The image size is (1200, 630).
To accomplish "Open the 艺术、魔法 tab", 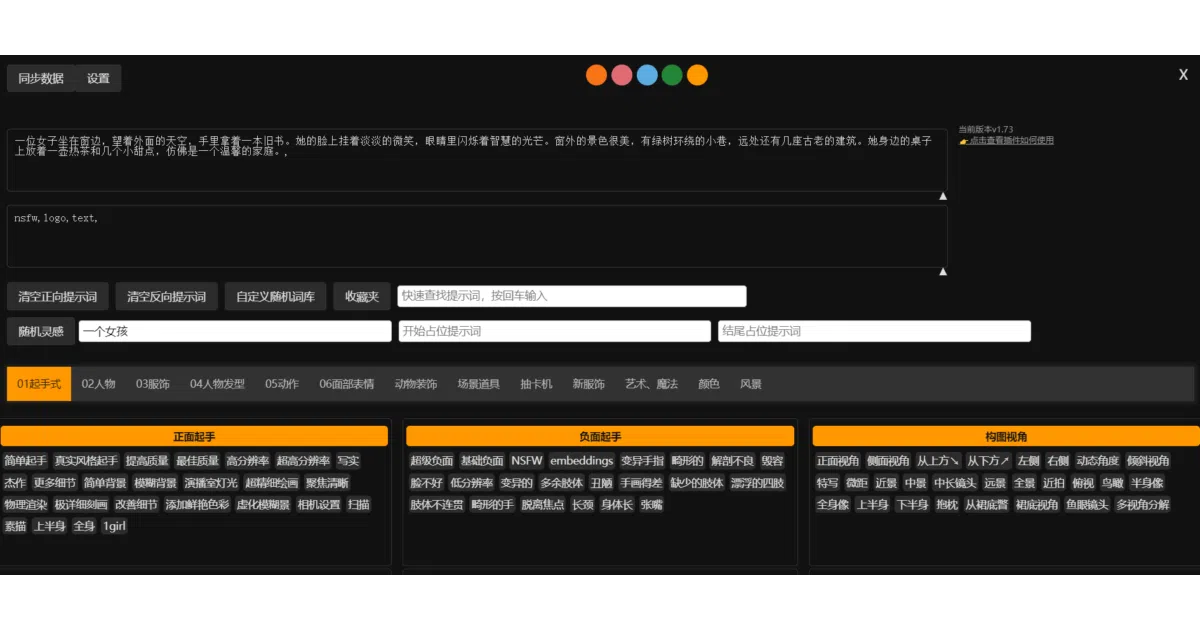I will [x=652, y=384].
